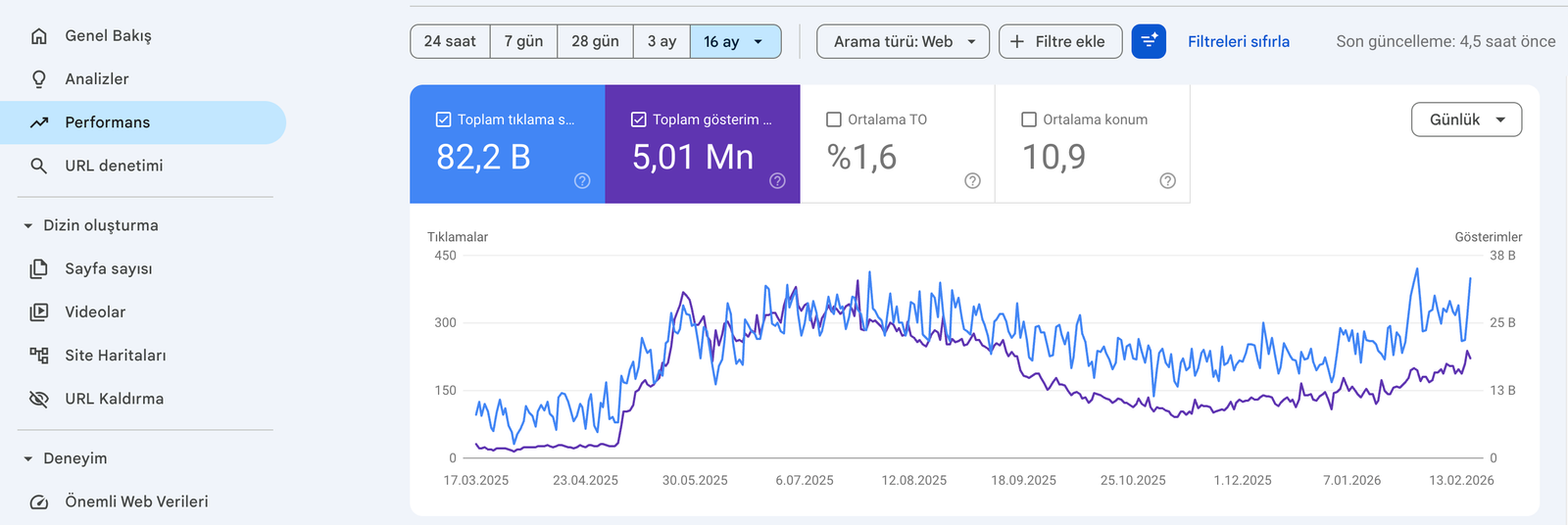Click the 12.08.2025 date on chart axis
This screenshot has height=525, width=1568.
(x=913, y=480)
